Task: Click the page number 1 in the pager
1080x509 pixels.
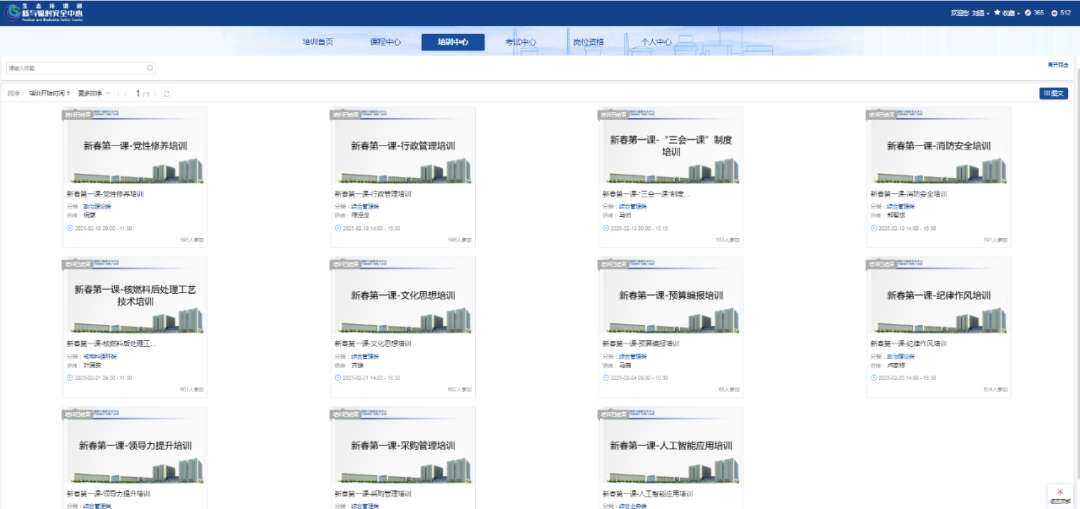Action: 138,94
